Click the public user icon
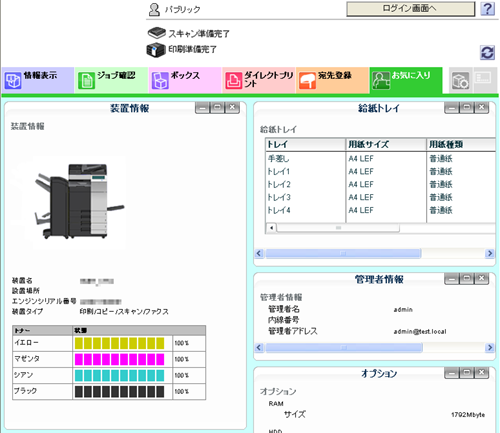The height and width of the screenshot is (433, 500). click(154, 9)
